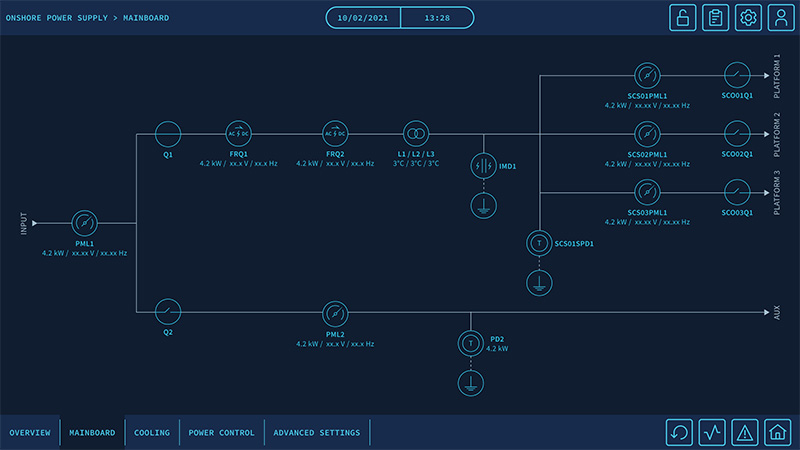The width and height of the screenshot is (800, 450).
Task: Click the MAINBOARD breadcrumb
Action: (146, 18)
